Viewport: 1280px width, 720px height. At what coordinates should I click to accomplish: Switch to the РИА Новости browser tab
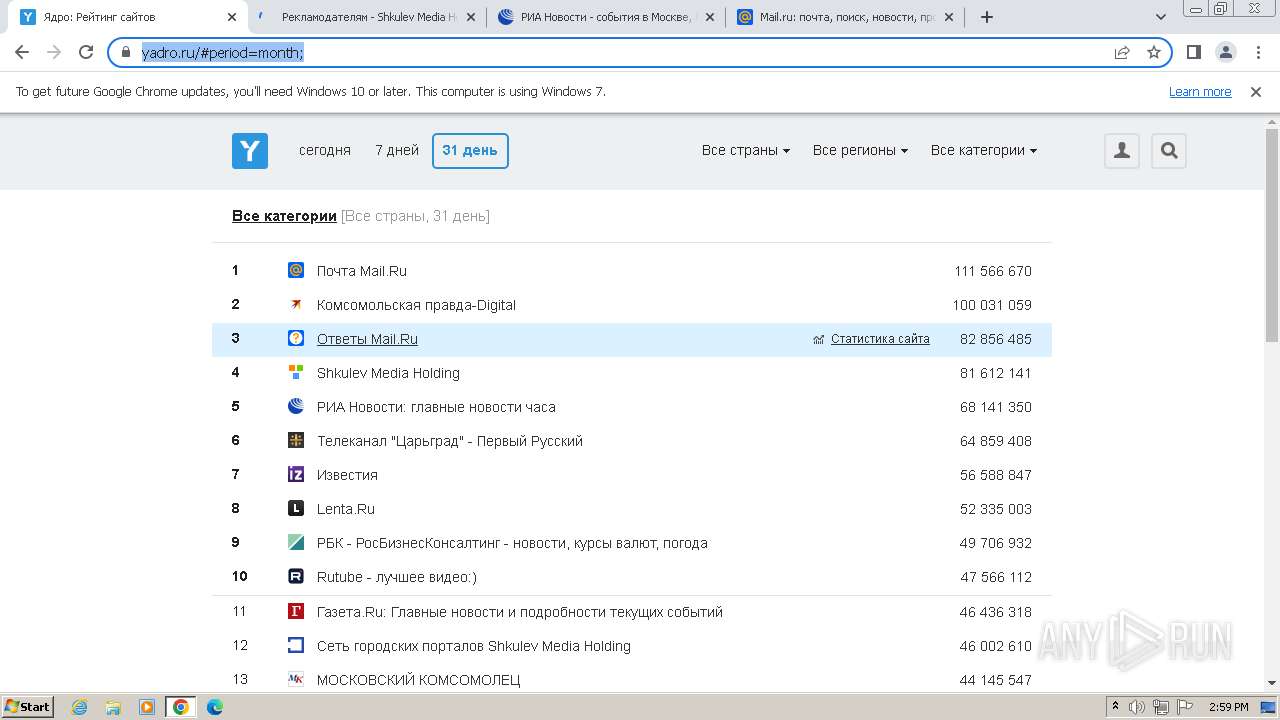(x=604, y=17)
